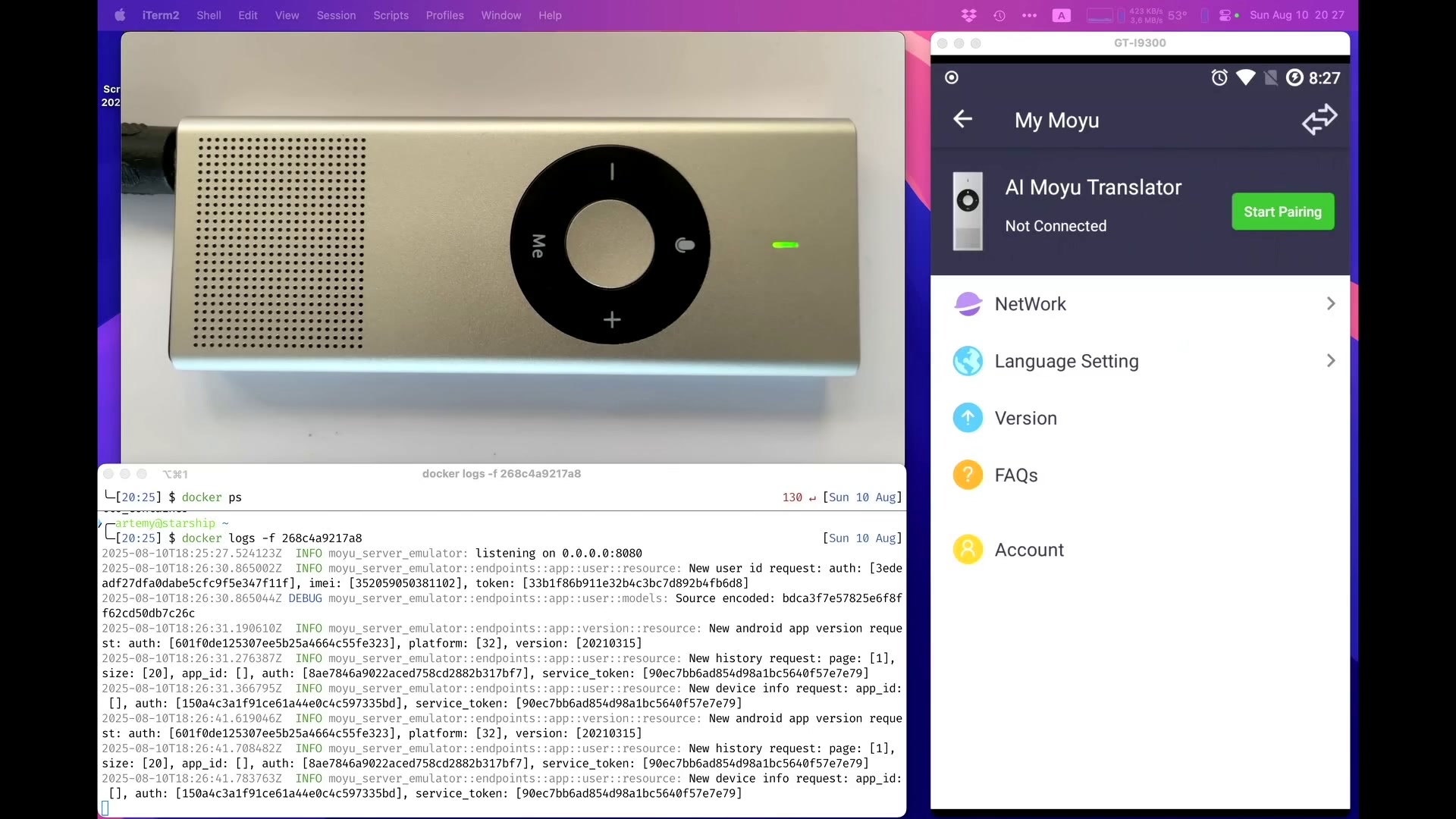1456x819 pixels.
Task: Open the Help menu
Action: (x=550, y=15)
